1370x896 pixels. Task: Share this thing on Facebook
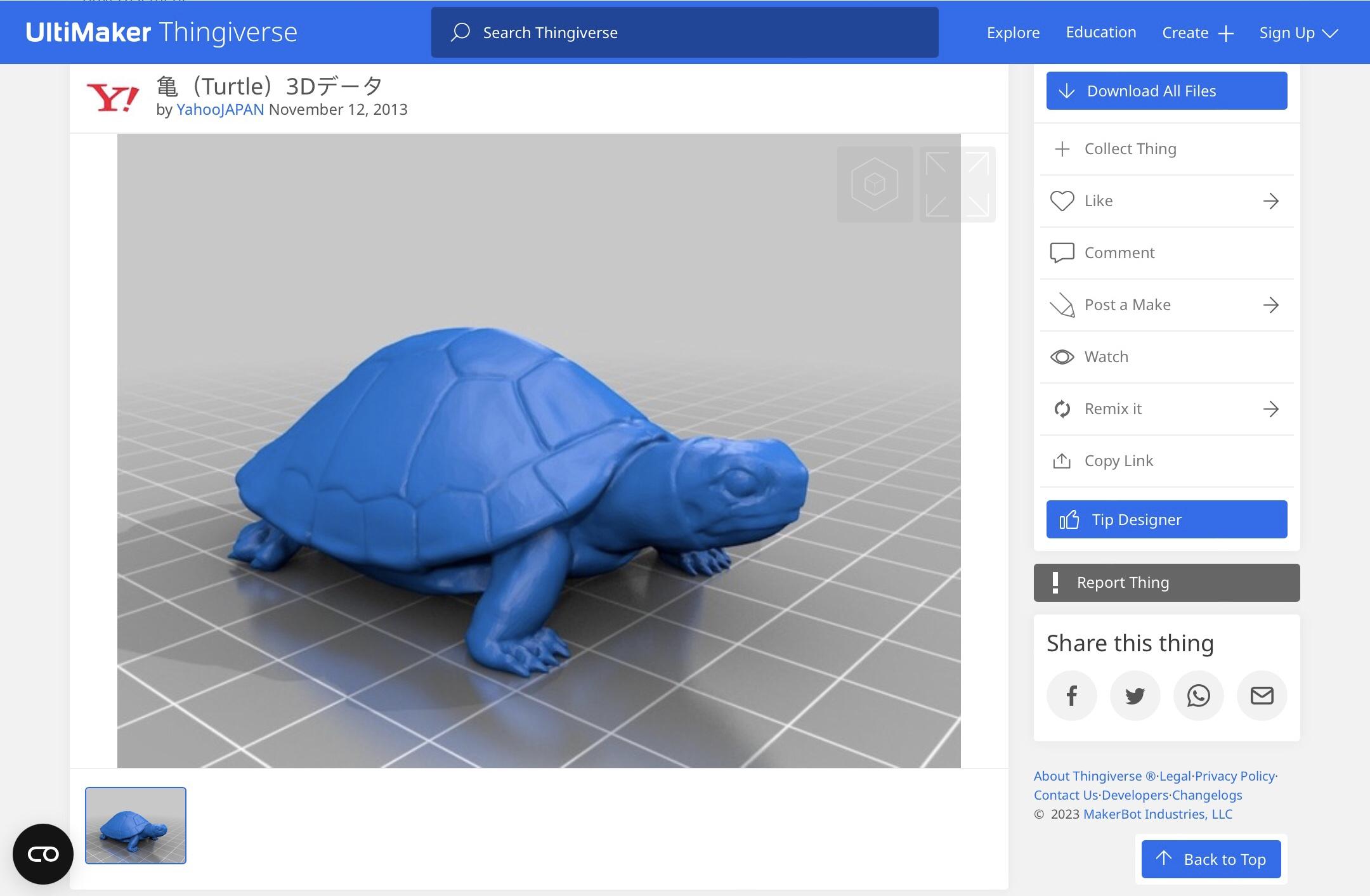pos(1071,696)
